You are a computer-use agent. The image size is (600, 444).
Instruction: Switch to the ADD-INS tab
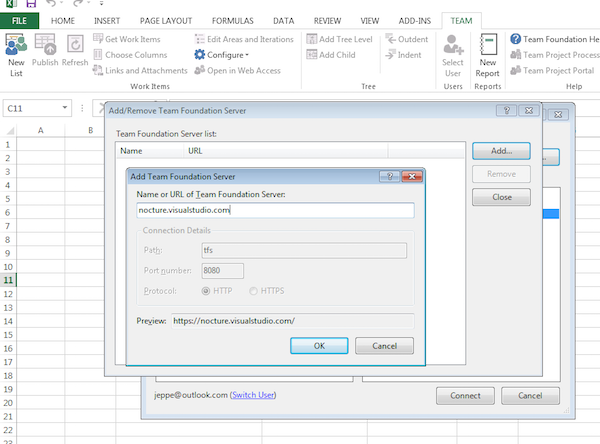pyautogui.click(x=414, y=21)
